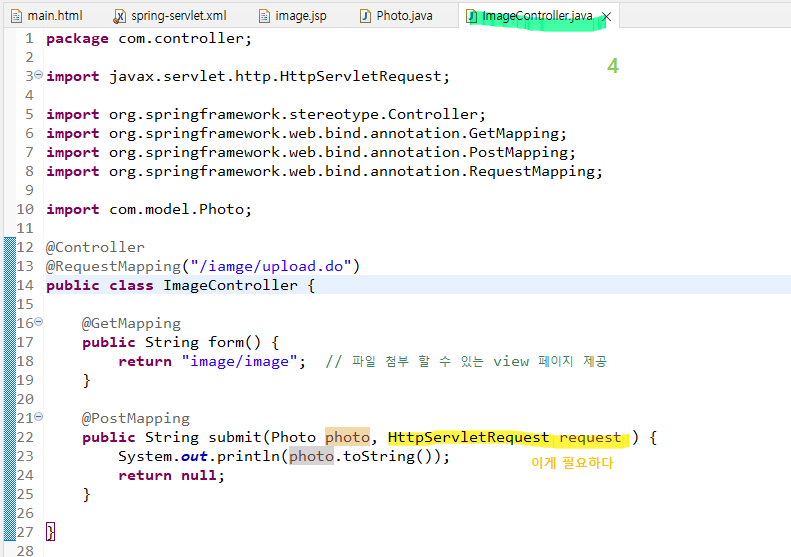791x557 pixels.
Task: Collapse the import block on line 3
Action: coord(39,75)
